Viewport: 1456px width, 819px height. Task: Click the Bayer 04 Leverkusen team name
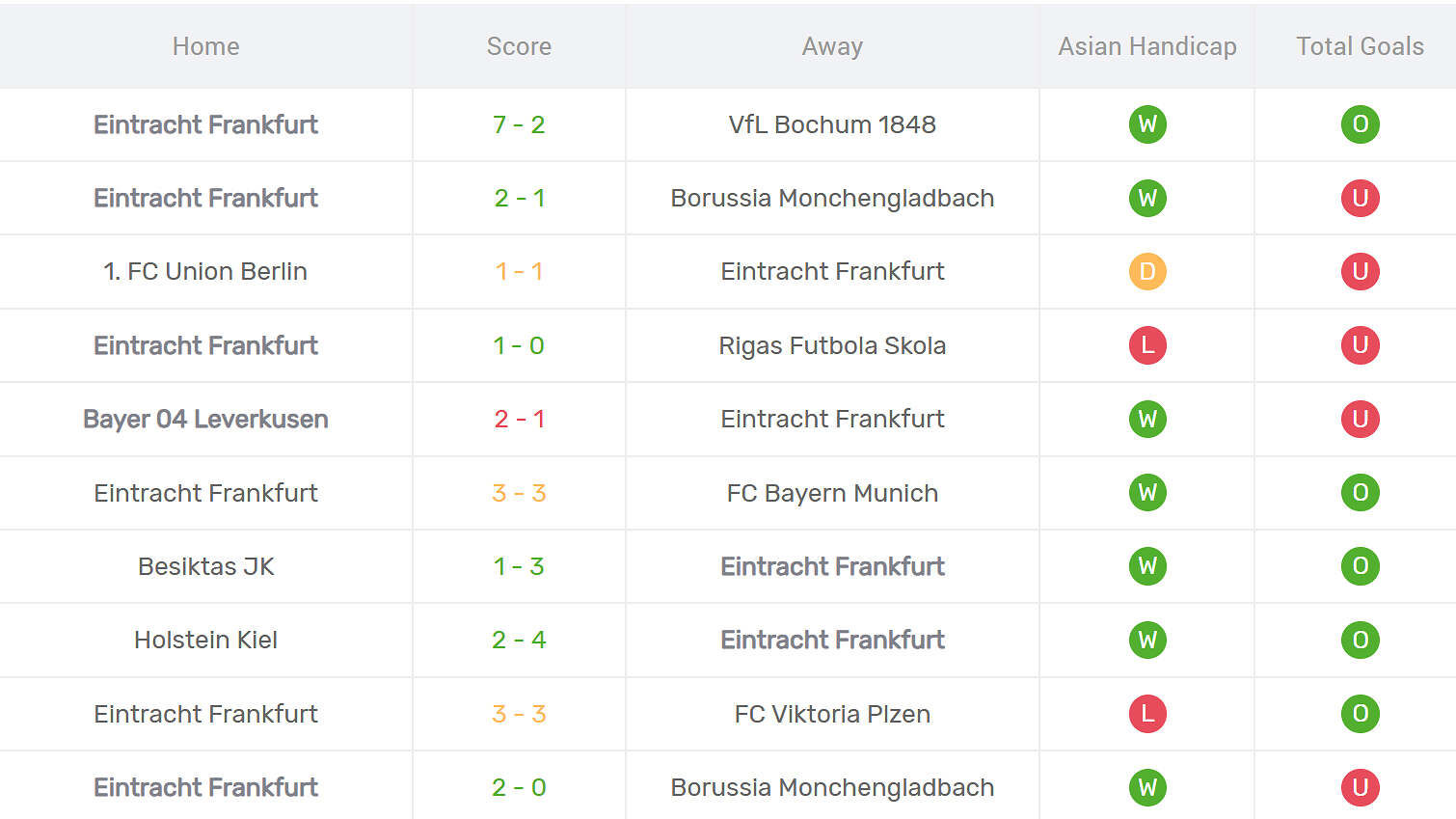205,419
